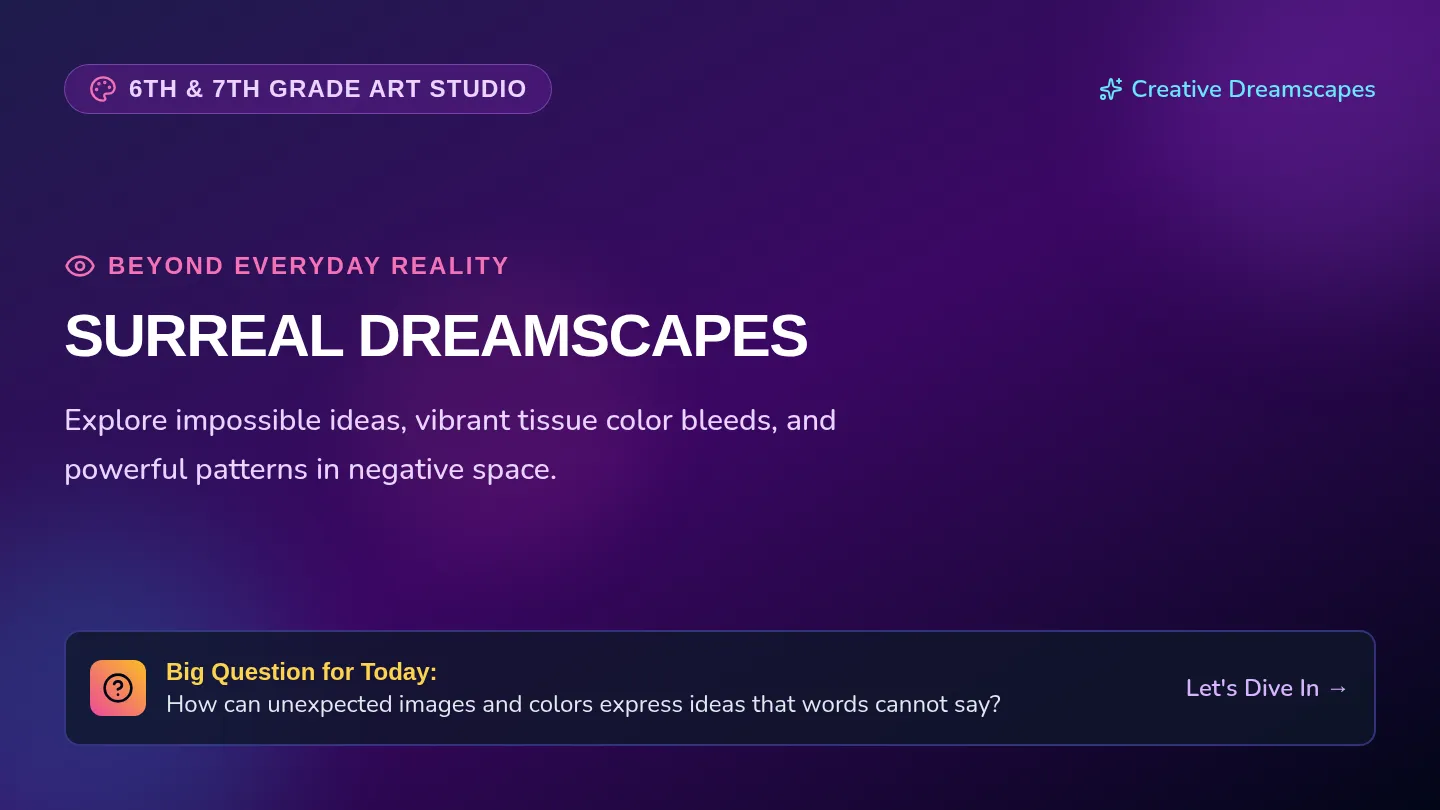Follow the Creative Dreamscapes link
Image resolution: width=1440 pixels, height=810 pixels.
pyautogui.click(x=1253, y=89)
